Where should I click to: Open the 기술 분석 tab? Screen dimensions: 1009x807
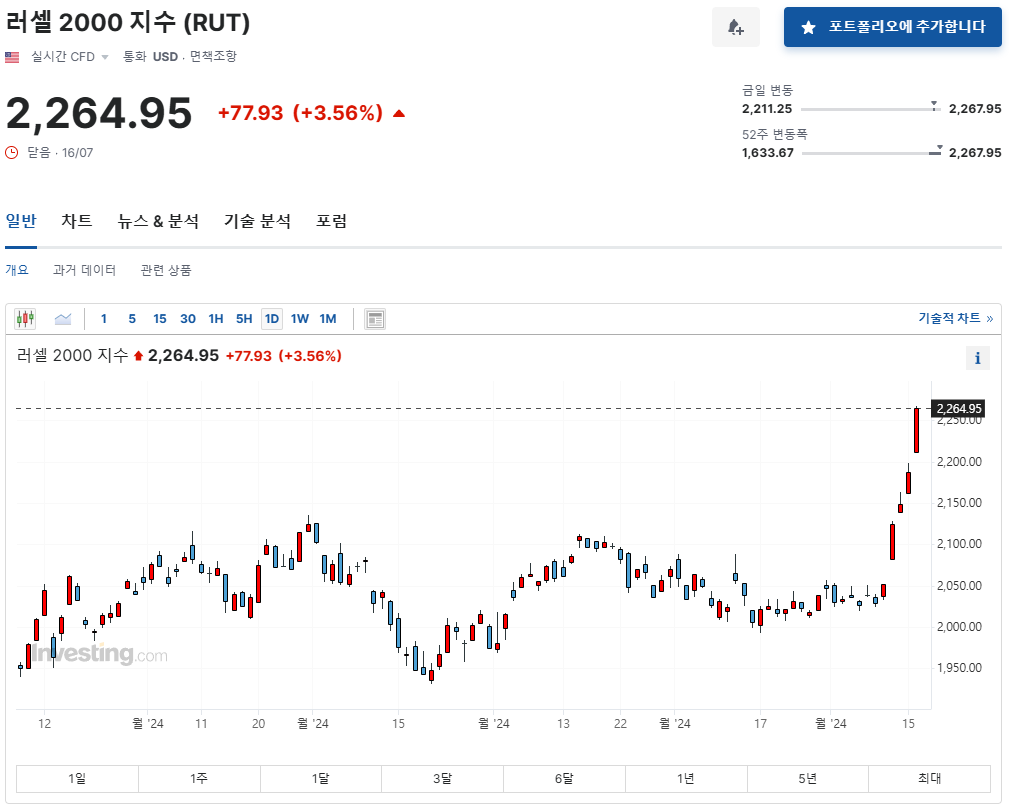257,221
